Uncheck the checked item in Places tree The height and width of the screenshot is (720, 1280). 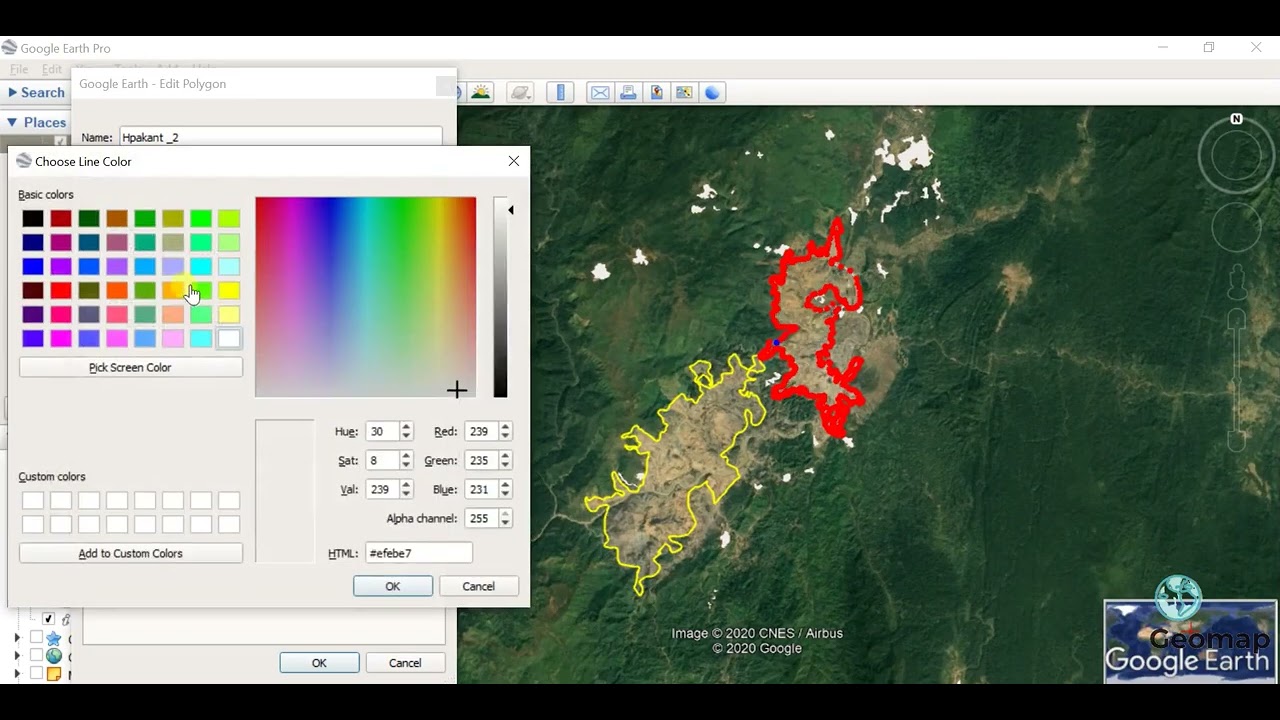coord(48,619)
